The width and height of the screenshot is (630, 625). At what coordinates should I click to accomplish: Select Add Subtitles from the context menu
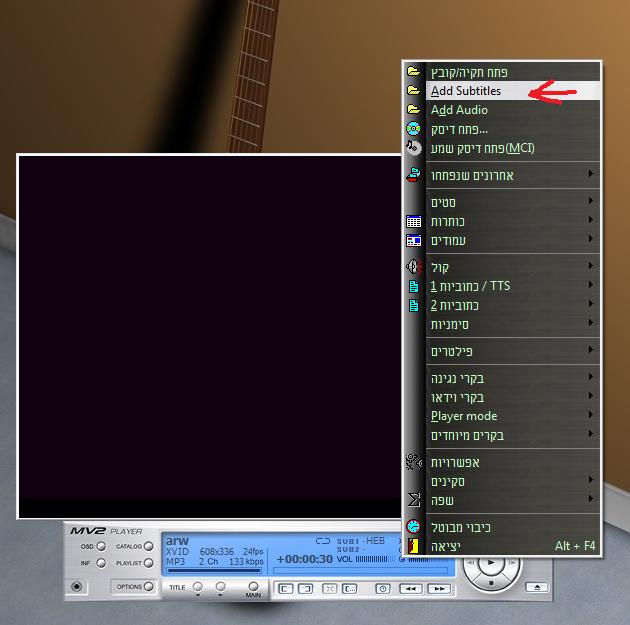click(466, 91)
